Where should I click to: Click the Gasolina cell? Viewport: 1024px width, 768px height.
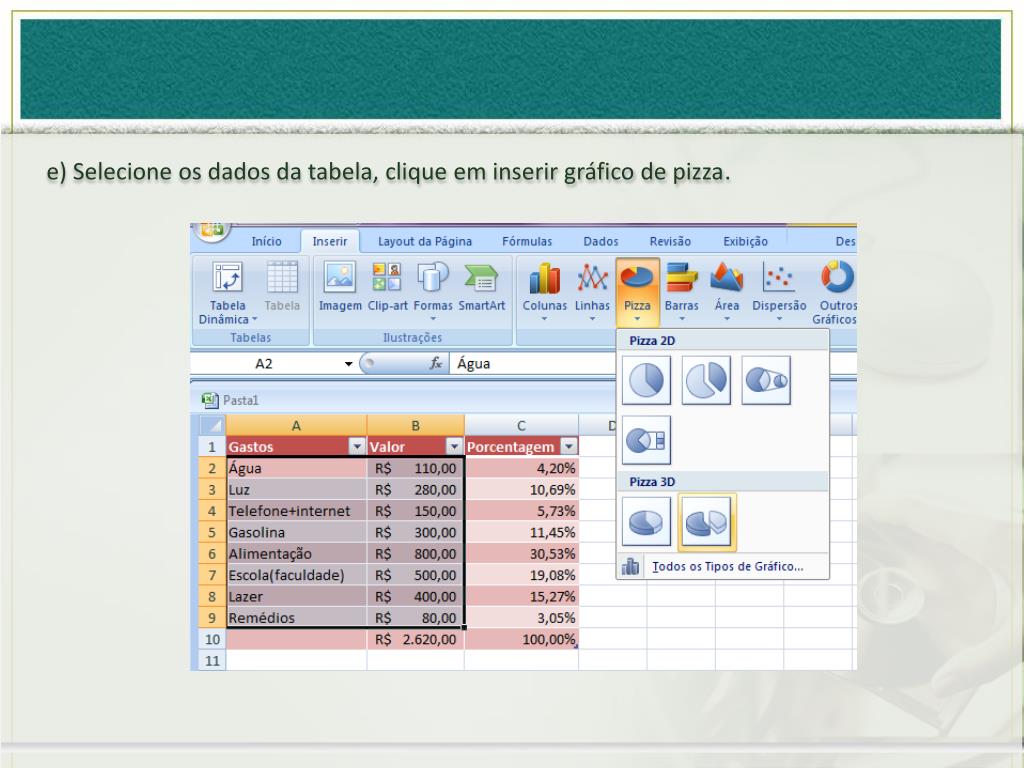(296, 532)
